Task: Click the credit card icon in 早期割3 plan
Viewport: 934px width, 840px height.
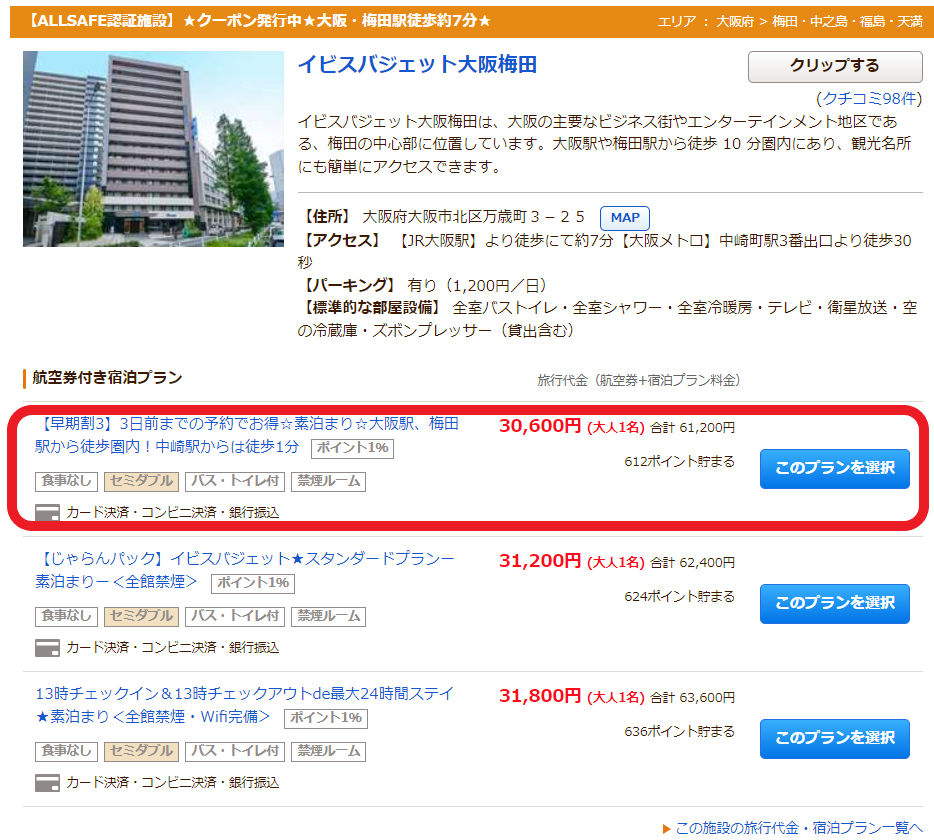Action: [x=47, y=512]
